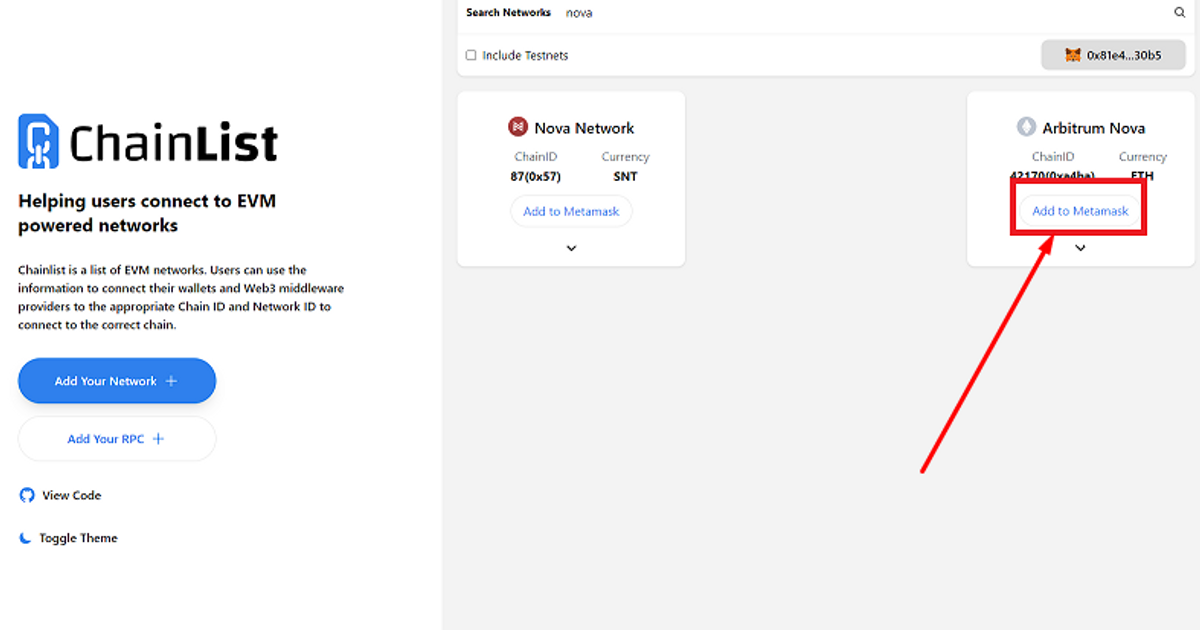Click the Arbitrum Nova logo icon

coord(1026,127)
